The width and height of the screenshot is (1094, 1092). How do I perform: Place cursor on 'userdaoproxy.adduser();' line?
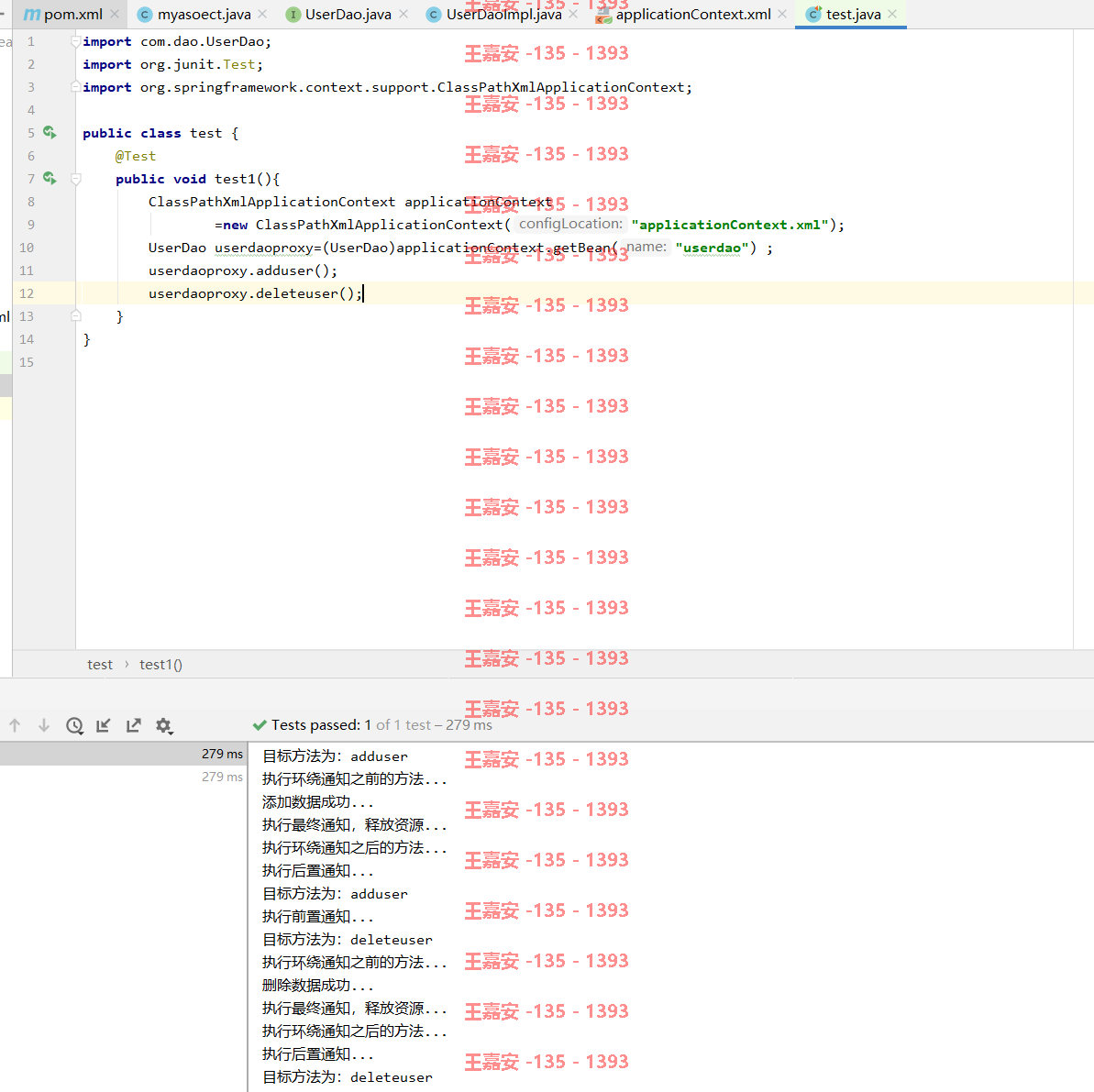tap(243, 270)
